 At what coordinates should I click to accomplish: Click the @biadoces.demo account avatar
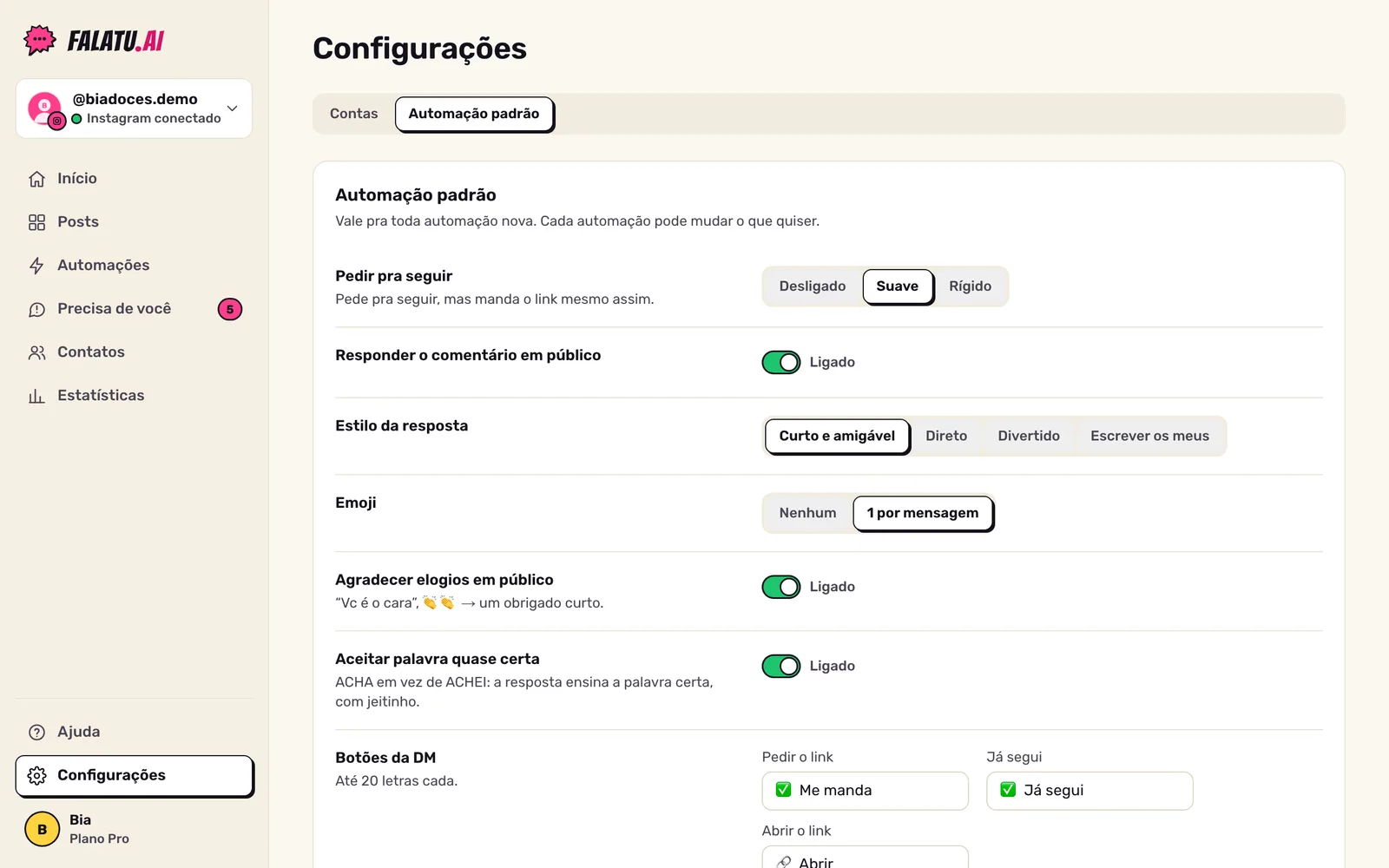[x=45, y=108]
